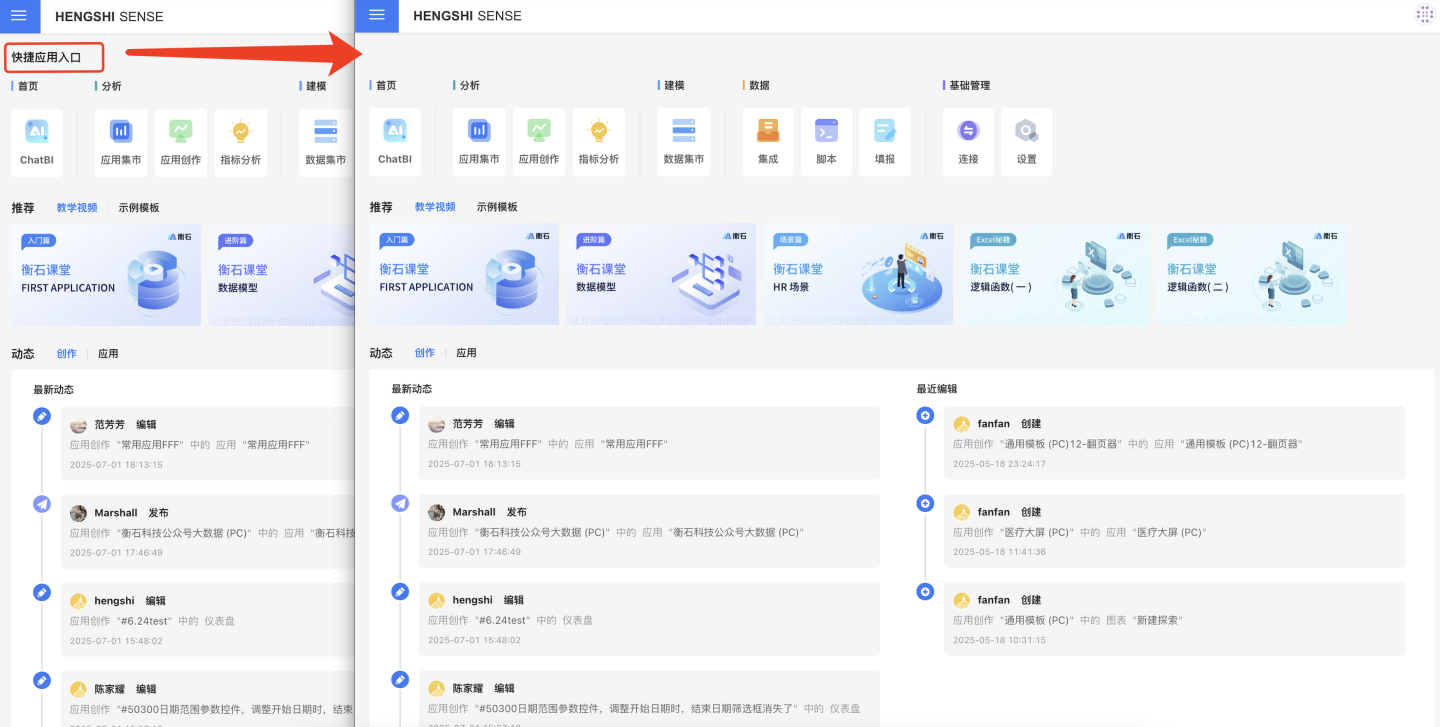Click the 填报 data entry icon

(x=884, y=140)
